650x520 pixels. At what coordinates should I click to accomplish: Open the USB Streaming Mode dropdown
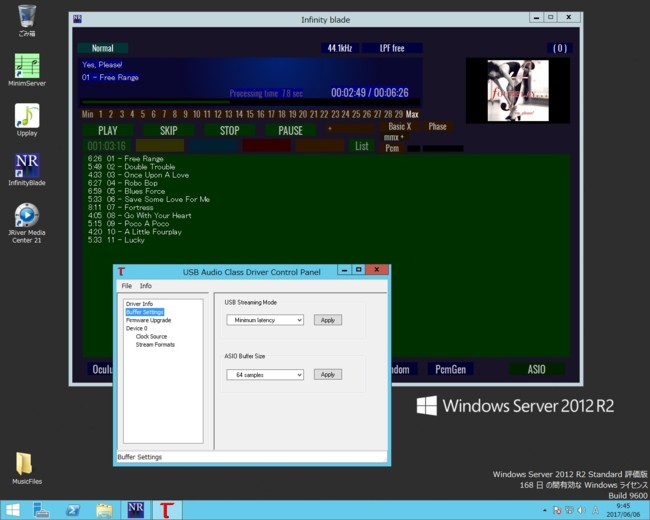click(x=265, y=320)
